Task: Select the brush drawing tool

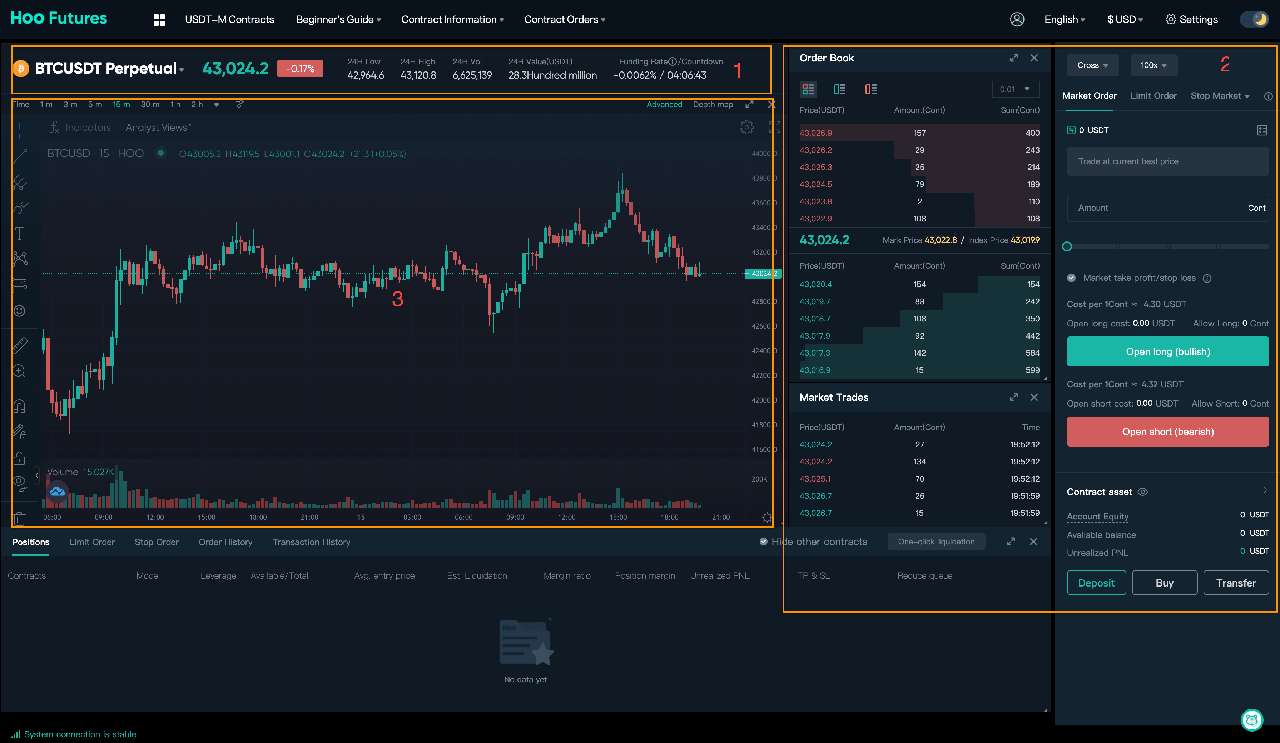Action: (x=20, y=208)
